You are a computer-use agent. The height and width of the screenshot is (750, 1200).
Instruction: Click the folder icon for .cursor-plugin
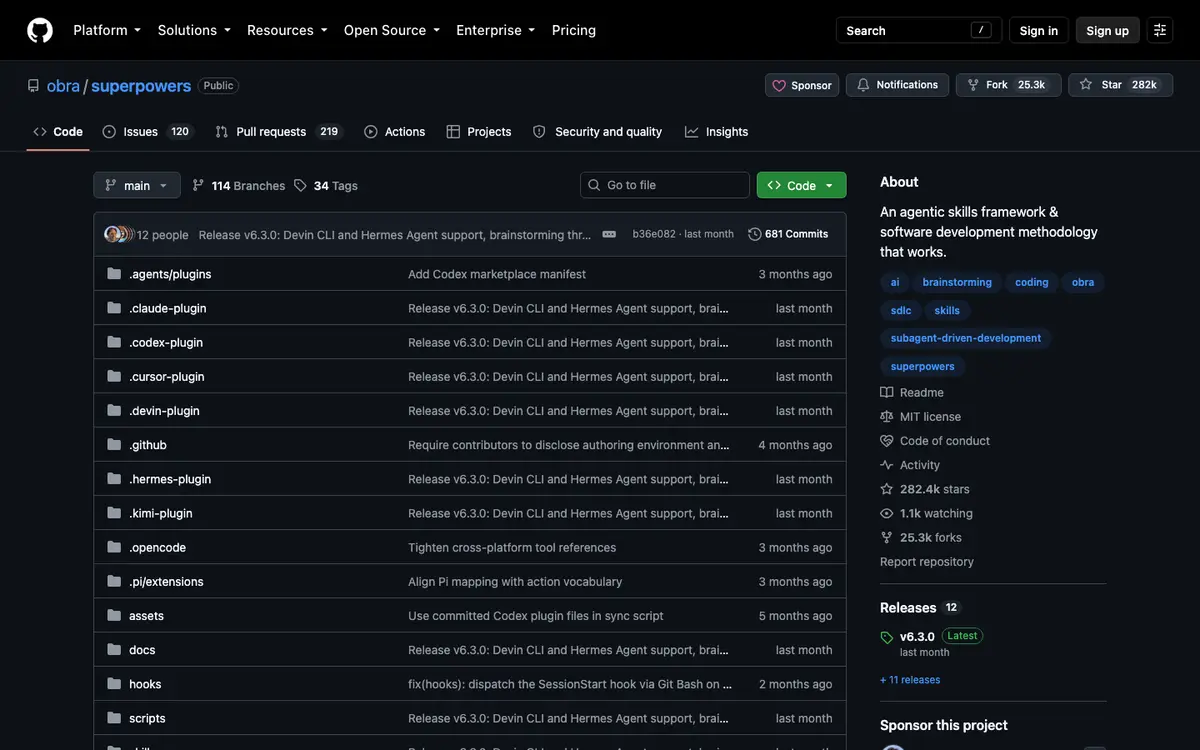pyautogui.click(x=114, y=376)
